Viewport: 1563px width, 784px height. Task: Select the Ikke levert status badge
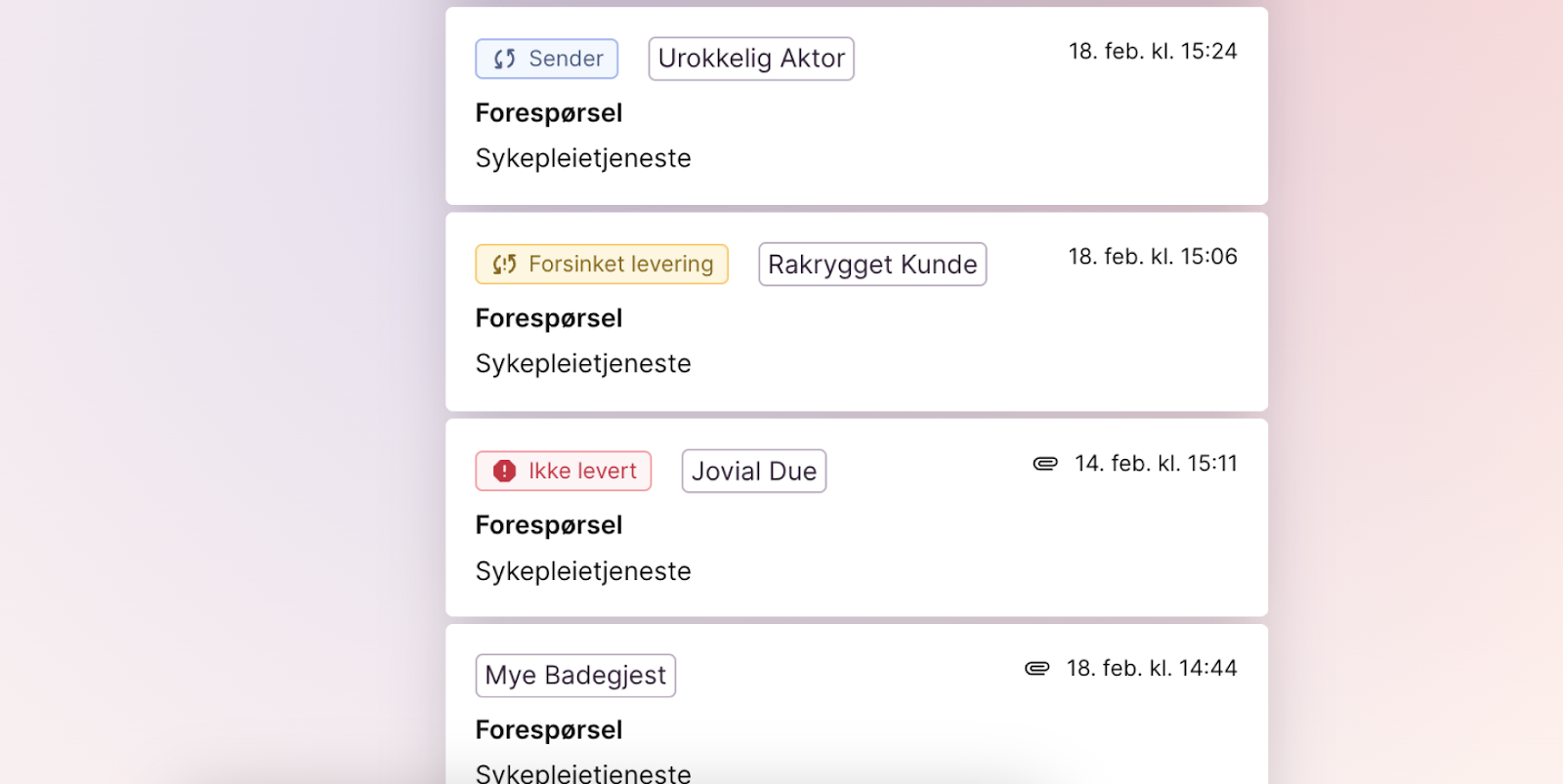[x=564, y=471]
